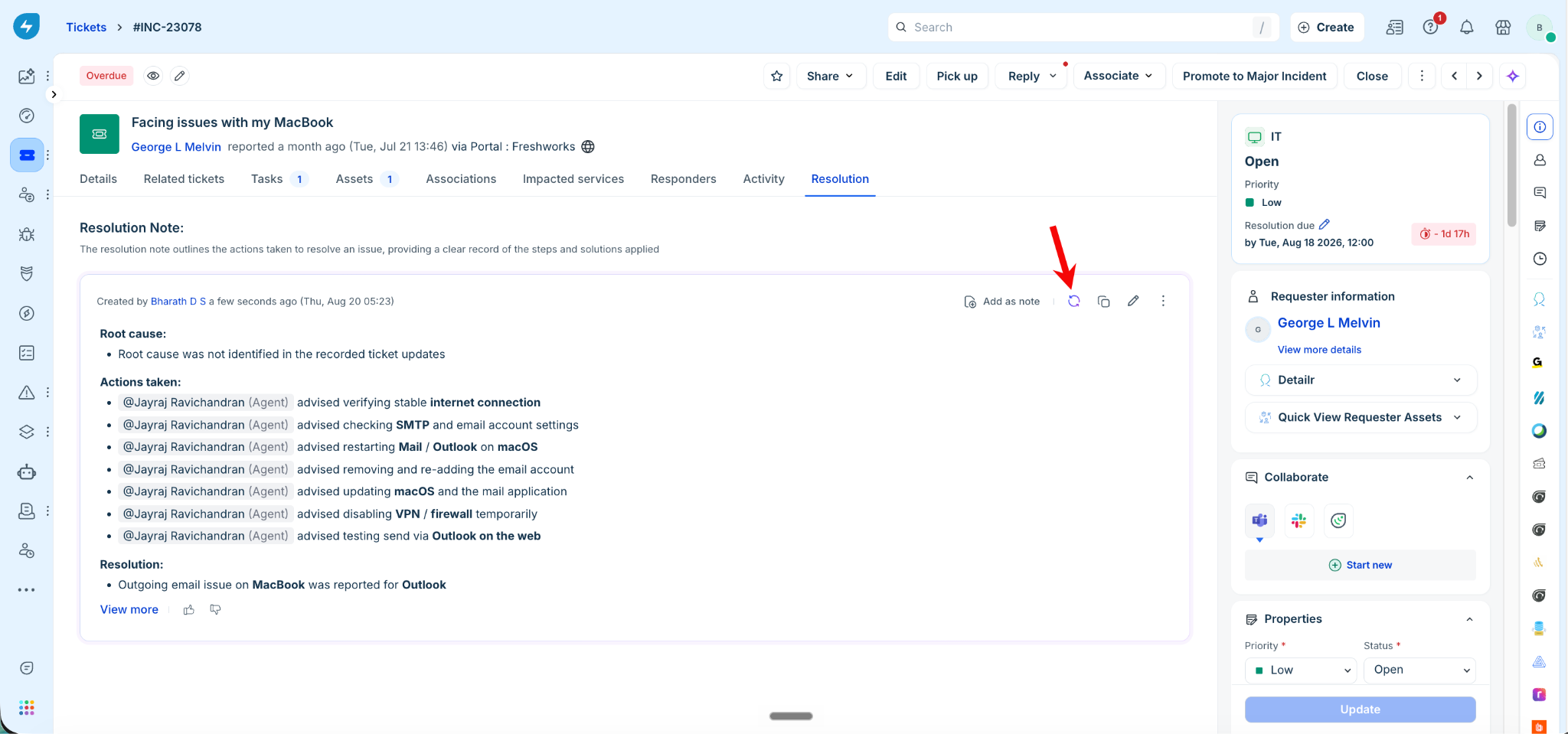This screenshot has width=1568, height=734.
Task: Open the Responders tab
Action: tap(684, 179)
